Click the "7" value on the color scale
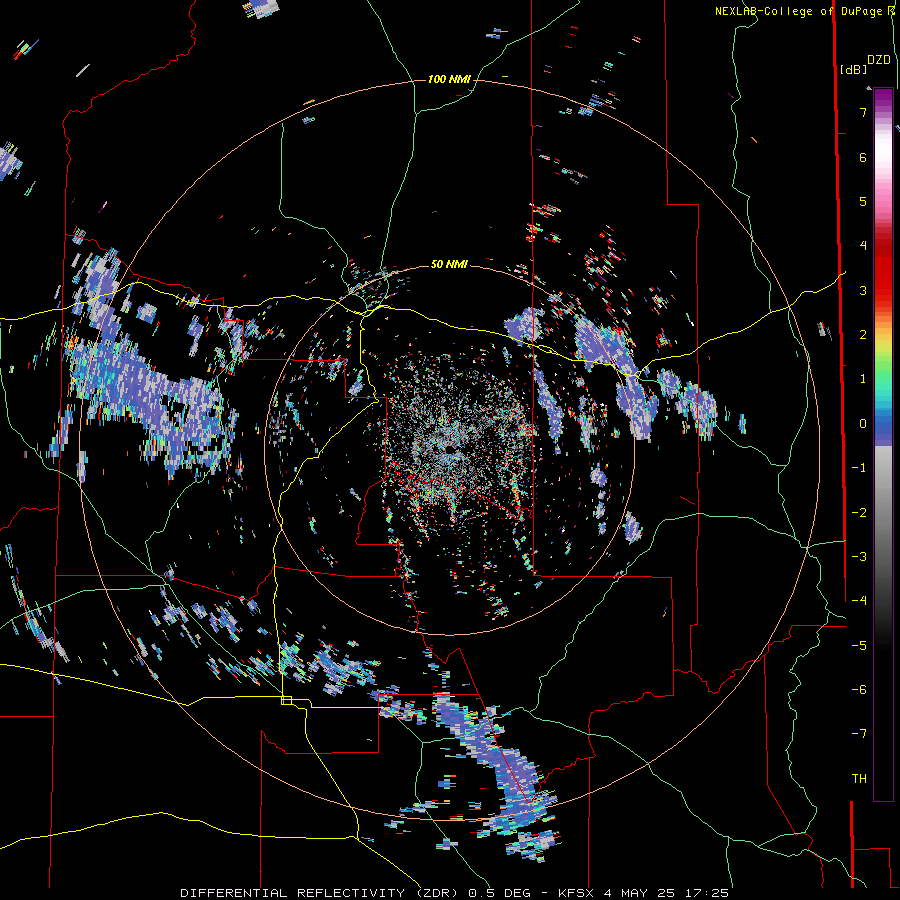The image size is (900, 900). pos(863,112)
